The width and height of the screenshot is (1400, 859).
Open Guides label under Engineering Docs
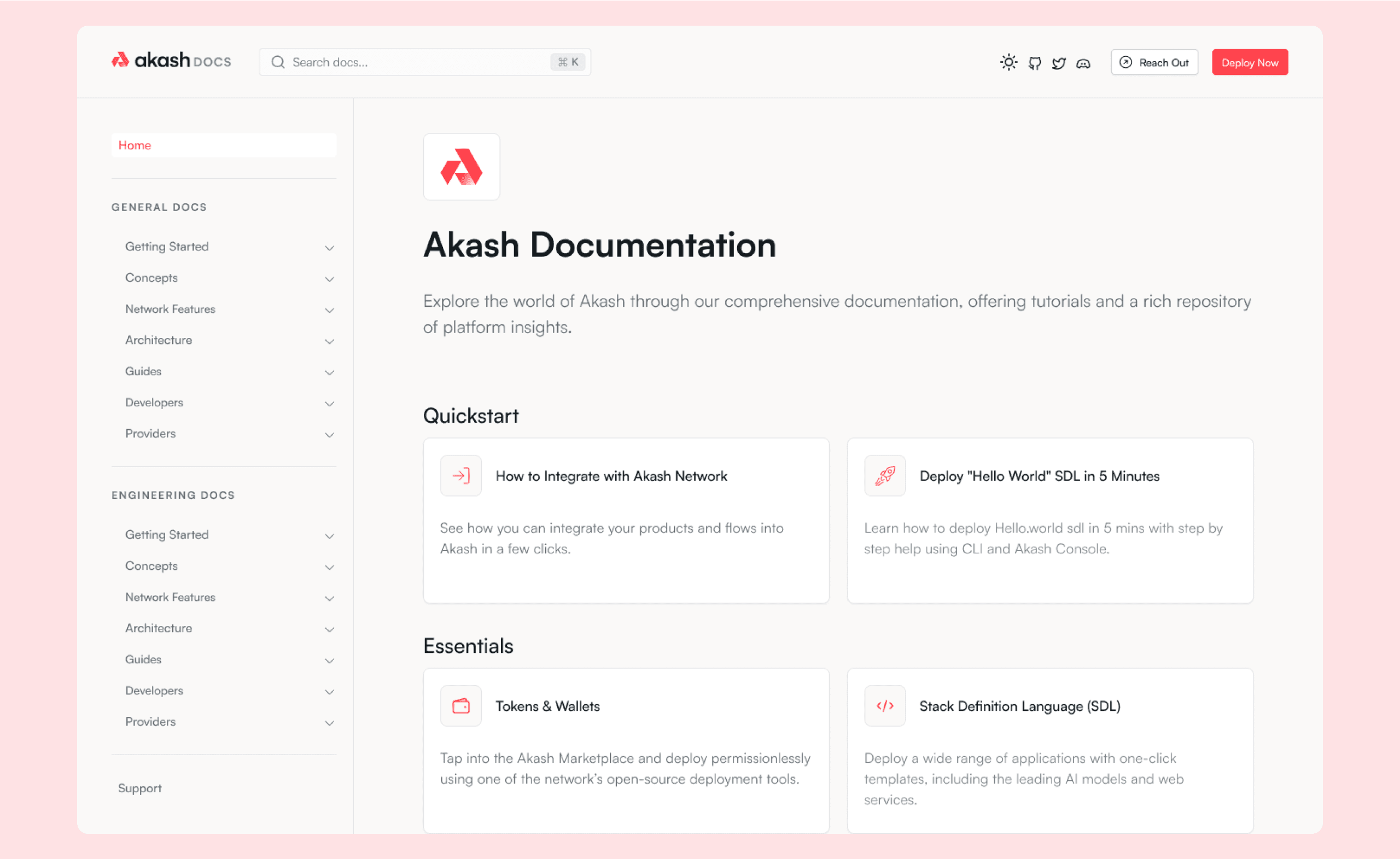pos(143,659)
